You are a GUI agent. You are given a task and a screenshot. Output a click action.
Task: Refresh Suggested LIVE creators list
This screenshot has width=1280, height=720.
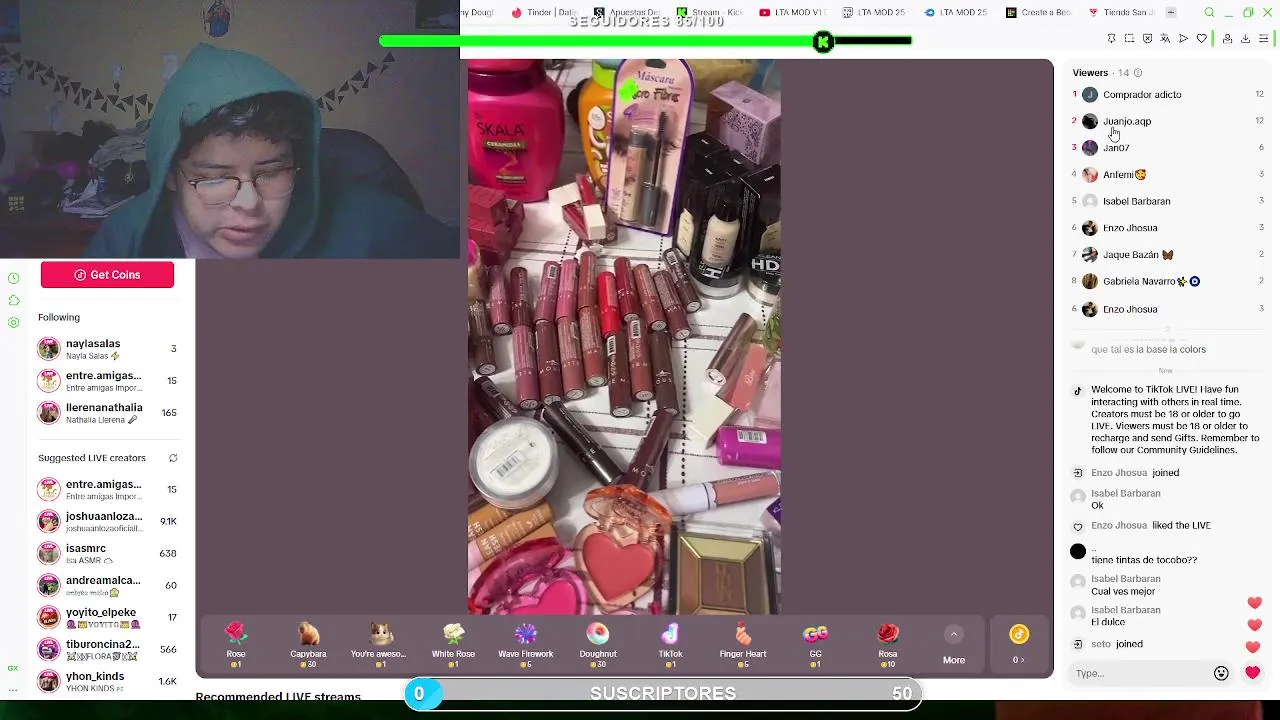coord(173,458)
